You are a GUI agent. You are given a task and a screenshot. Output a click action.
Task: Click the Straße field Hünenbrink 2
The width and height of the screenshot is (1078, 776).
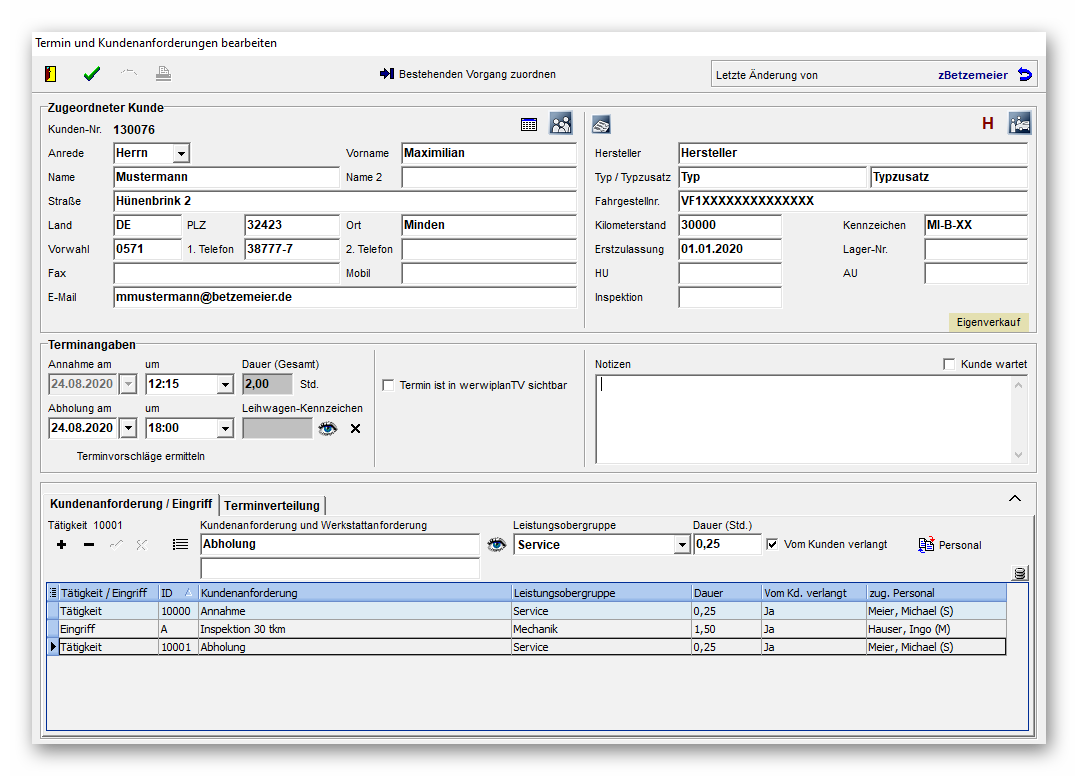point(344,201)
